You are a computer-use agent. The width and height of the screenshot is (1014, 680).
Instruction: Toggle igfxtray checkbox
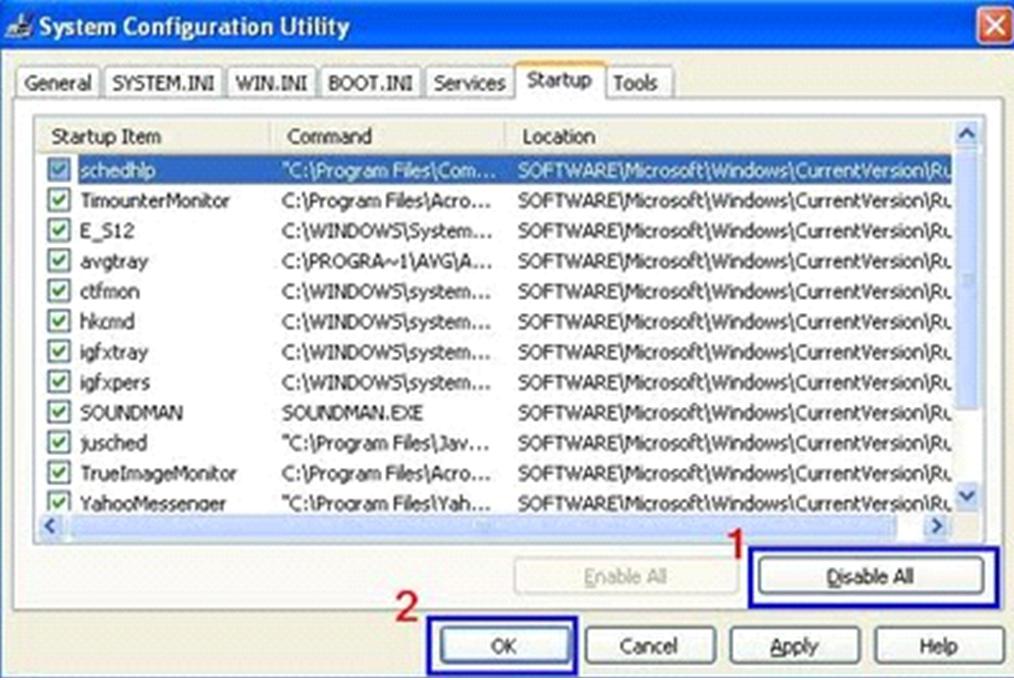(x=59, y=352)
